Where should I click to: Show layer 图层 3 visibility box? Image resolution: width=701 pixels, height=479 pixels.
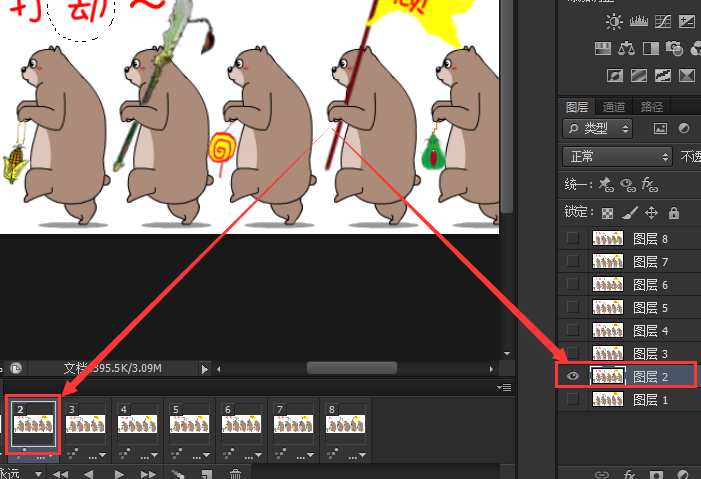coord(573,353)
